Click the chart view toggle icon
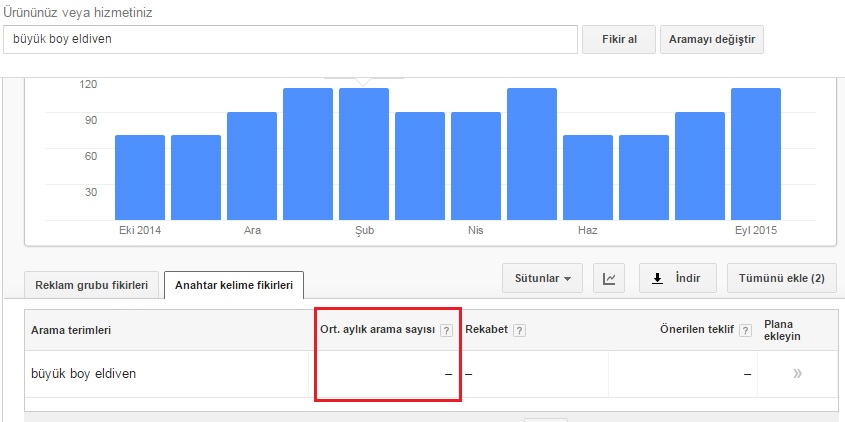The width and height of the screenshot is (845, 422). point(610,279)
